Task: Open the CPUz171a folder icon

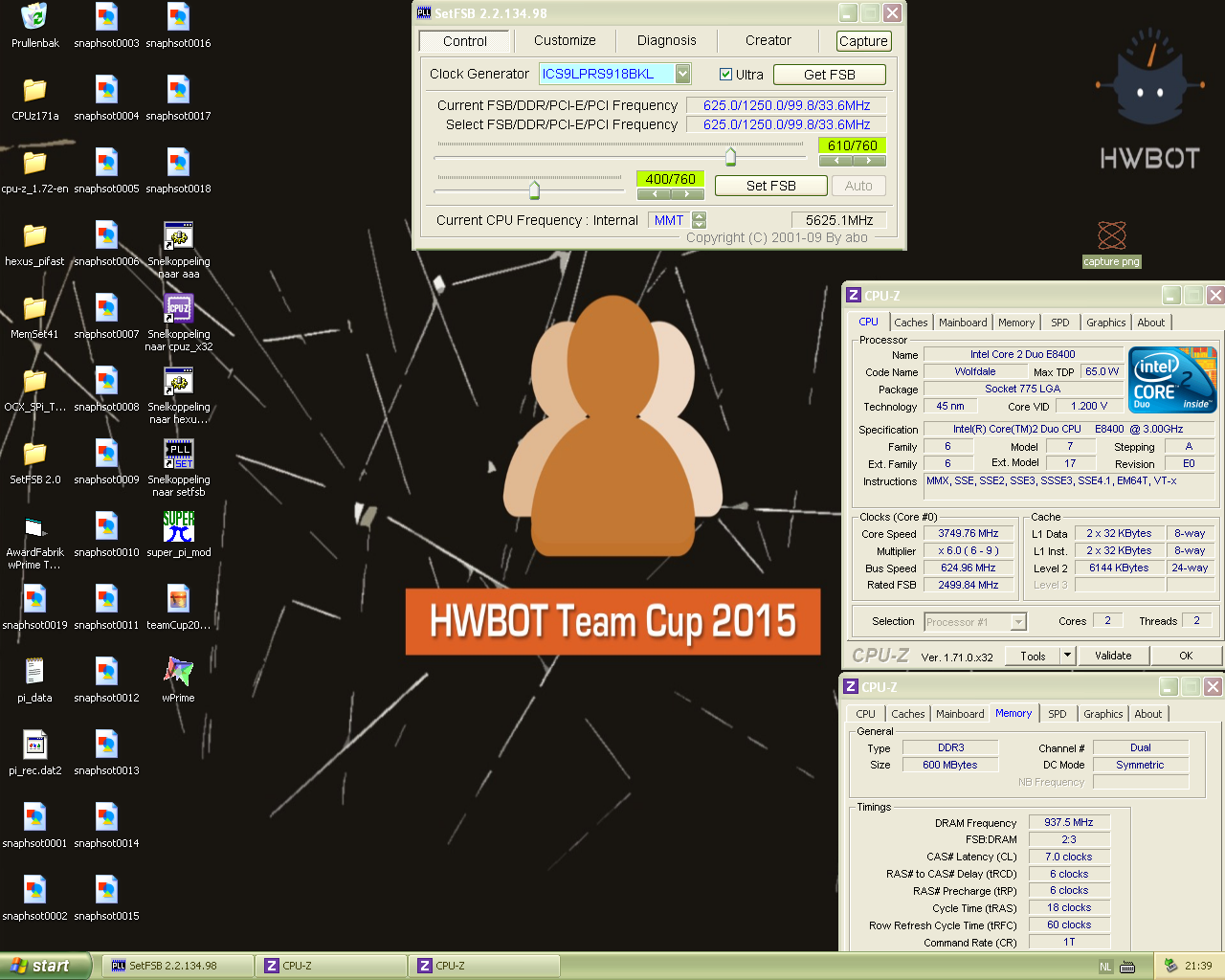Action: click(34, 99)
